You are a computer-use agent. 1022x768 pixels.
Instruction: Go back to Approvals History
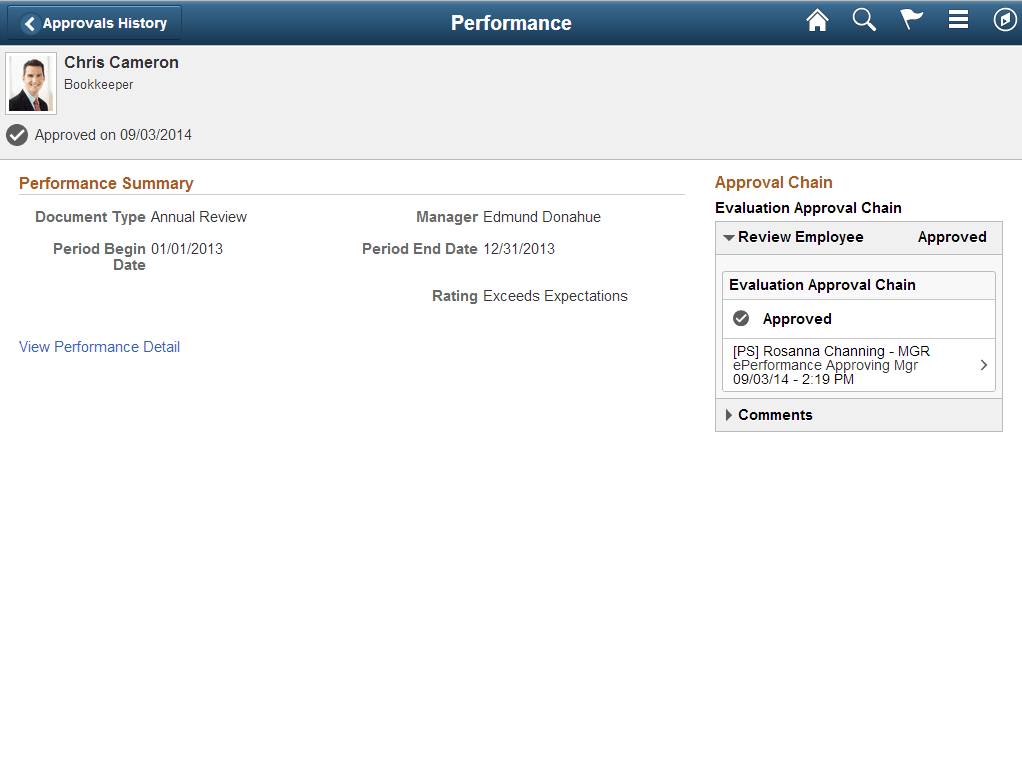[x=93, y=21]
